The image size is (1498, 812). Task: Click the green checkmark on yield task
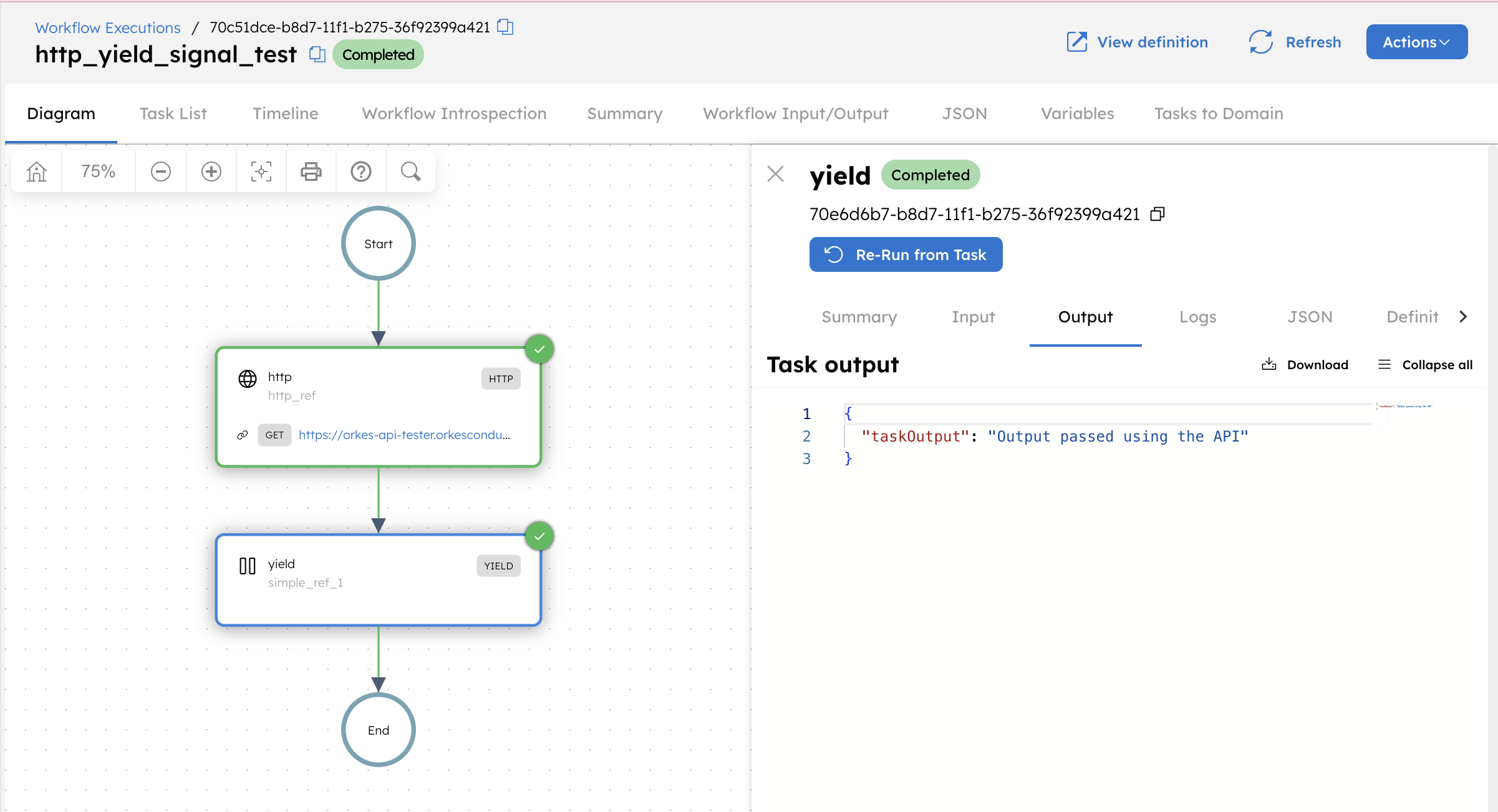pyautogui.click(x=539, y=536)
